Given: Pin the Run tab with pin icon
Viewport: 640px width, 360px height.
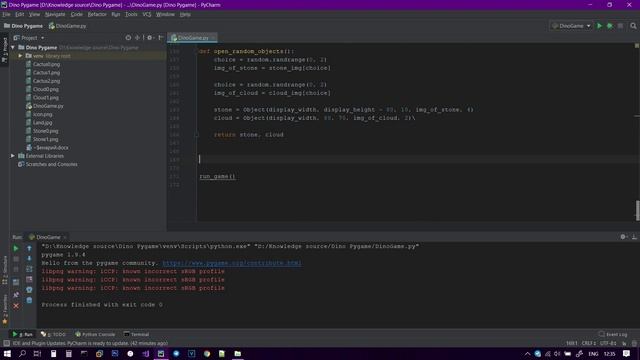Looking at the screenshot, I should click(x=16, y=295).
